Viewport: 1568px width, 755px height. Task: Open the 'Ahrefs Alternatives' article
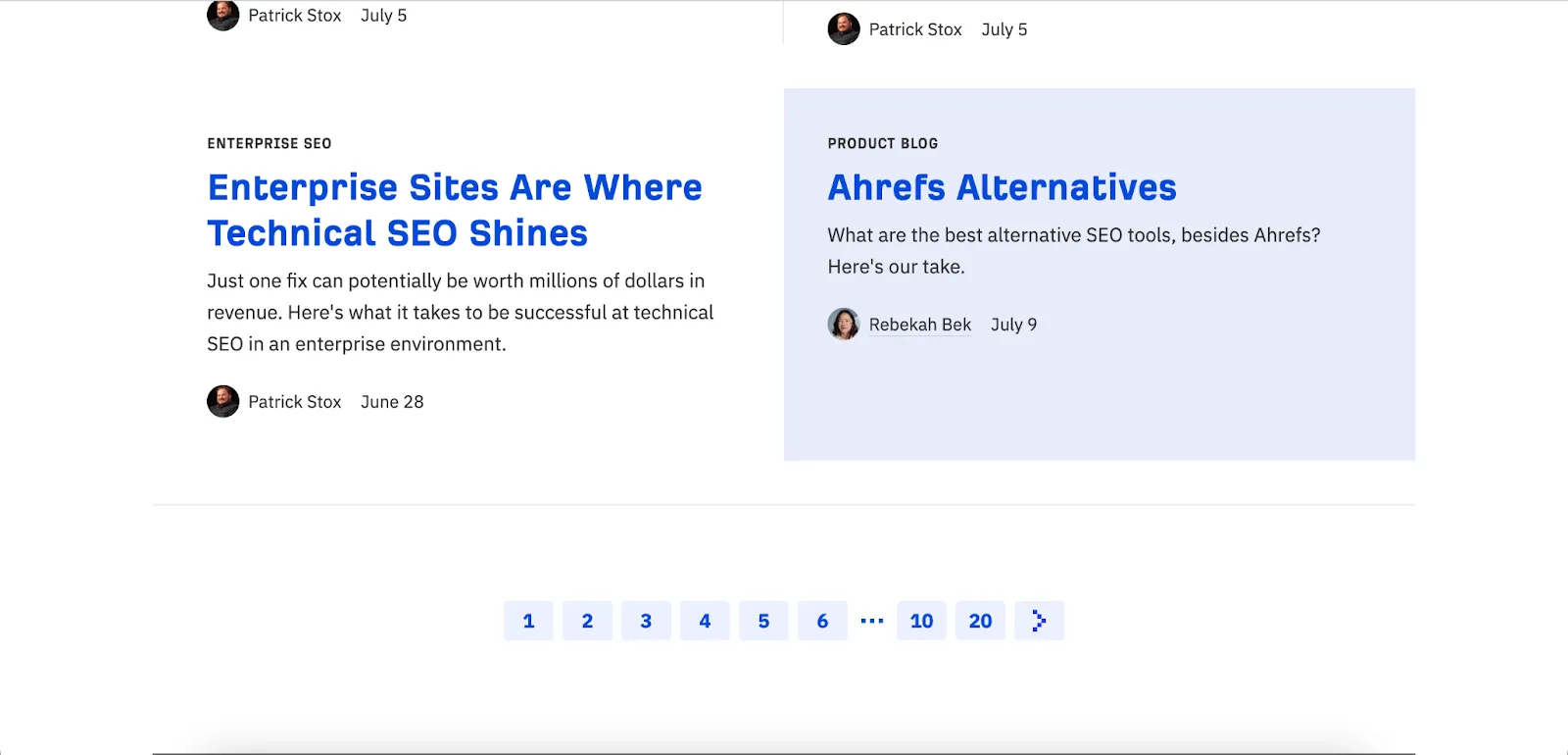1002,187
